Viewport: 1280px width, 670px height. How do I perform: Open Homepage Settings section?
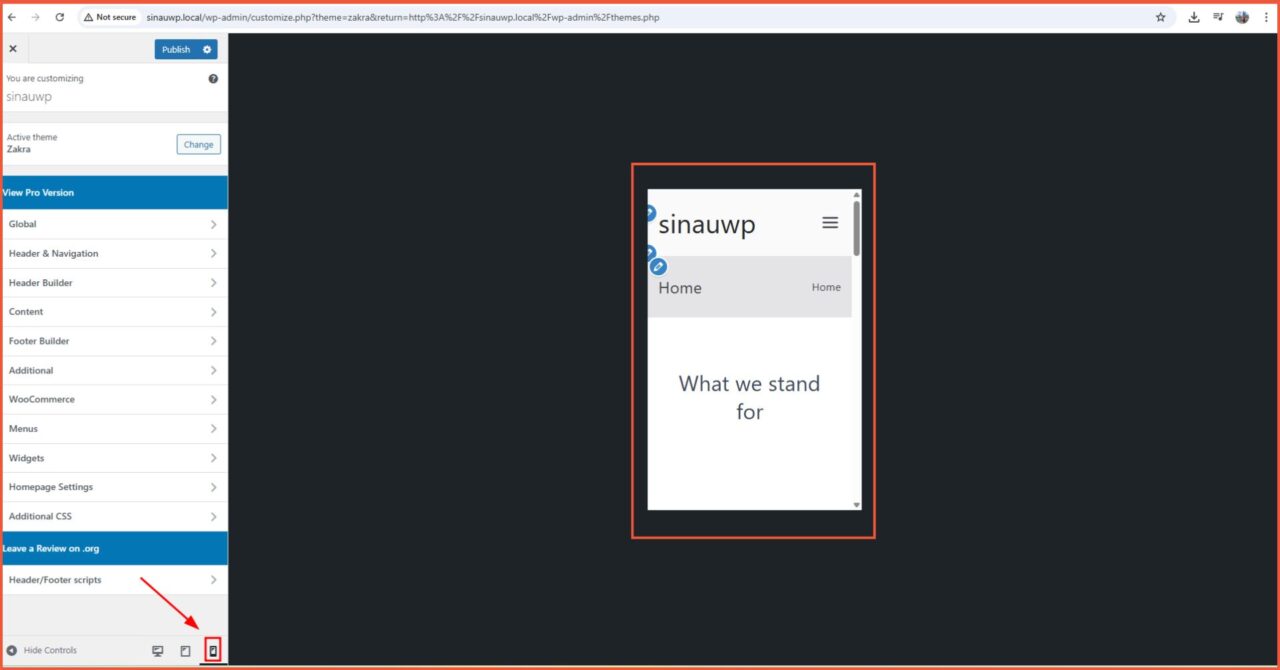tap(115, 487)
